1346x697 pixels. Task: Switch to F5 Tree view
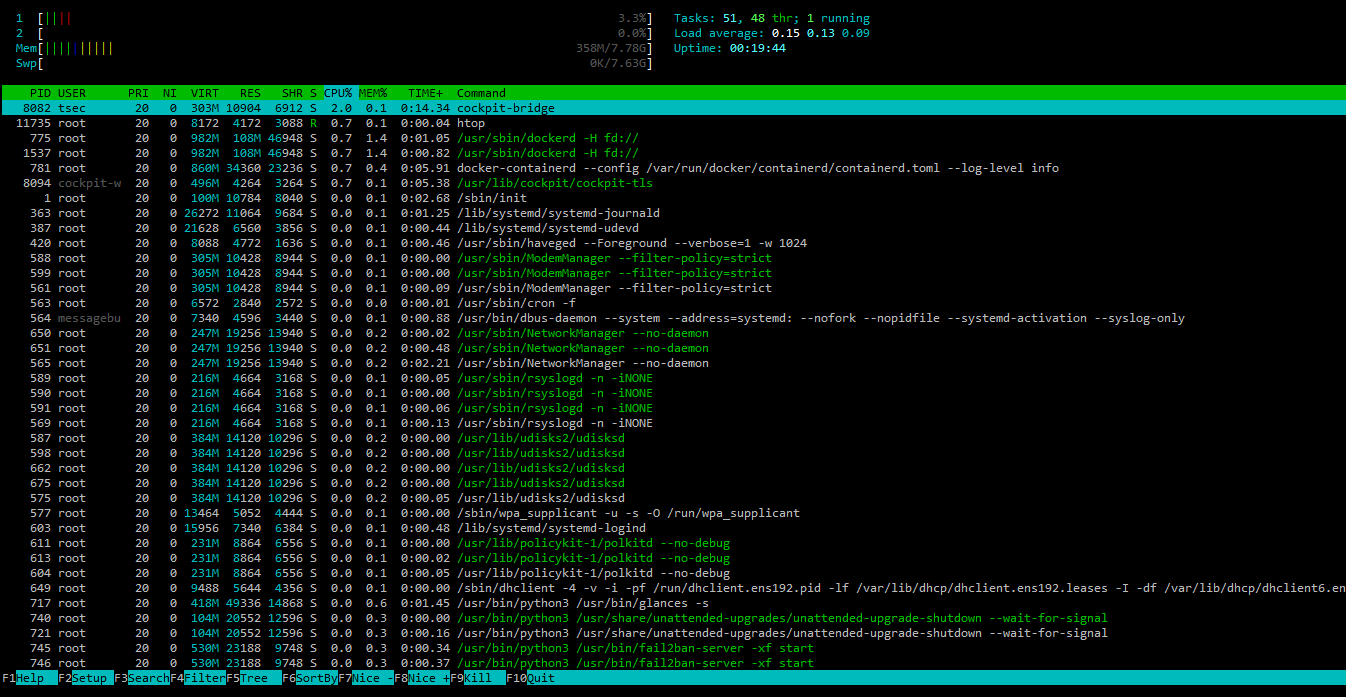(253, 678)
